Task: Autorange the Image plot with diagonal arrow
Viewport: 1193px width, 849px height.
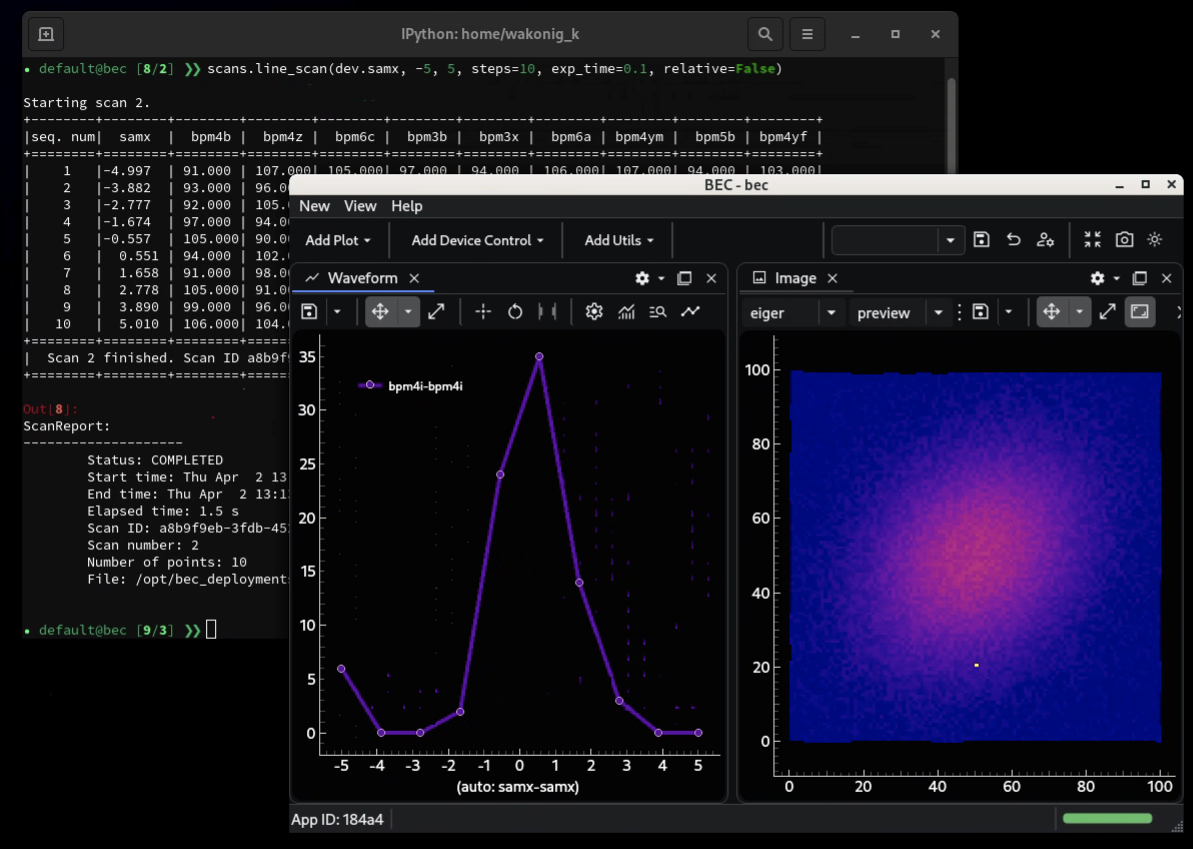Action: click(x=1108, y=312)
